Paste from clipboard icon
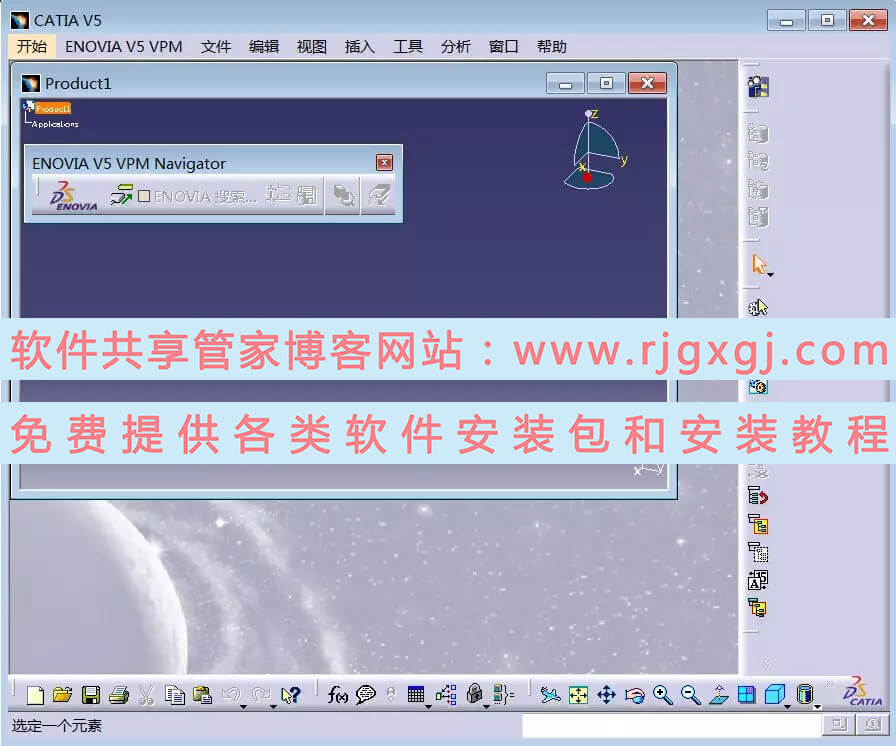Screen dimensions: 896x746 (x=202, y=695)
